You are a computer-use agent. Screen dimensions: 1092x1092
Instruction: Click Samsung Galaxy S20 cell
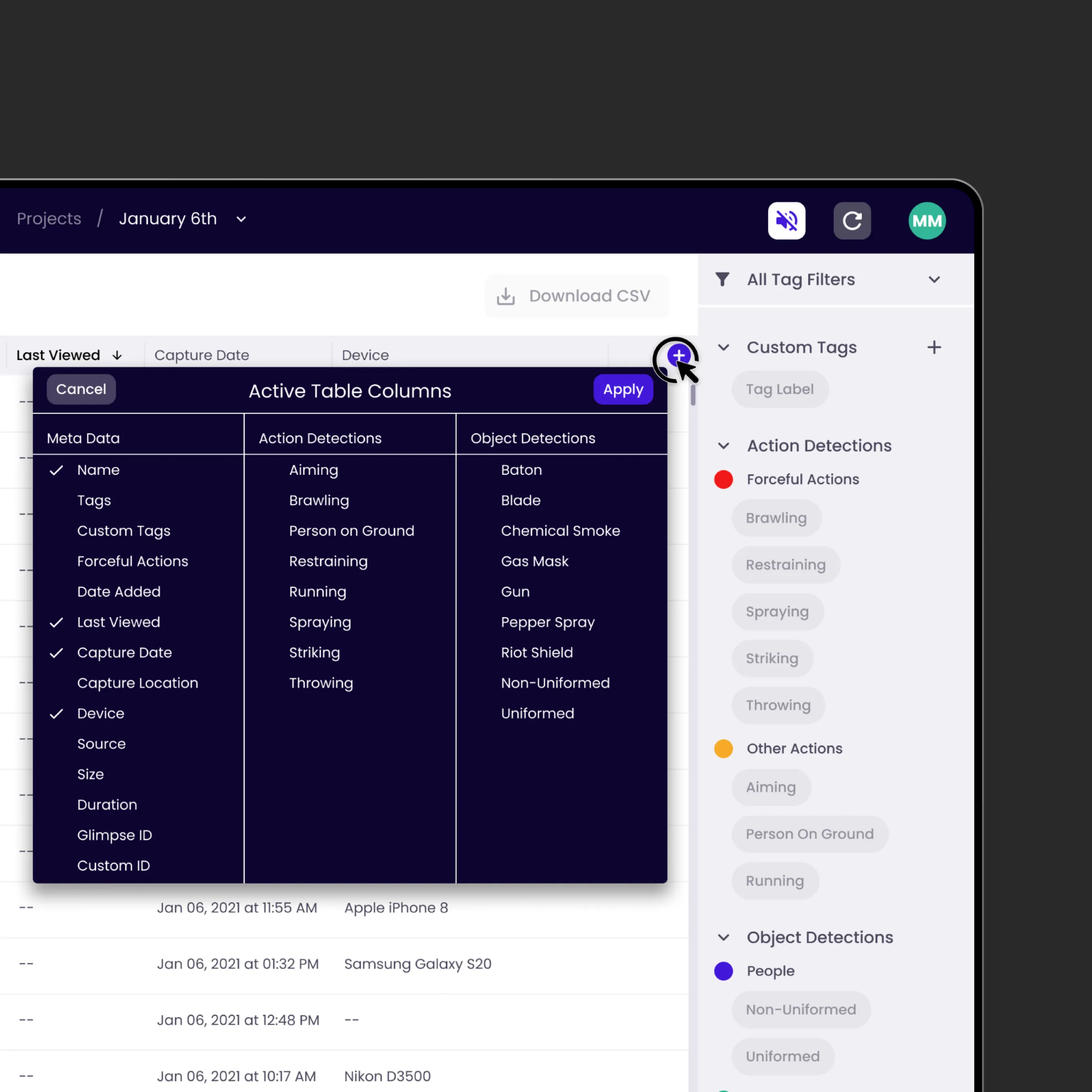(x=418, y=964)
